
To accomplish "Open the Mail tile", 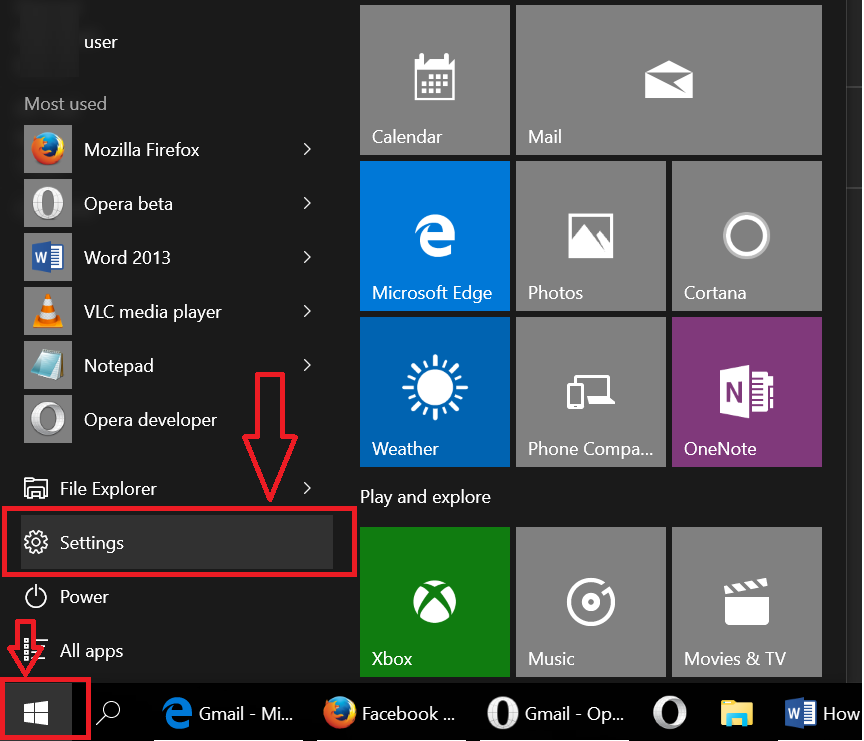I will [x=669, y=80].
